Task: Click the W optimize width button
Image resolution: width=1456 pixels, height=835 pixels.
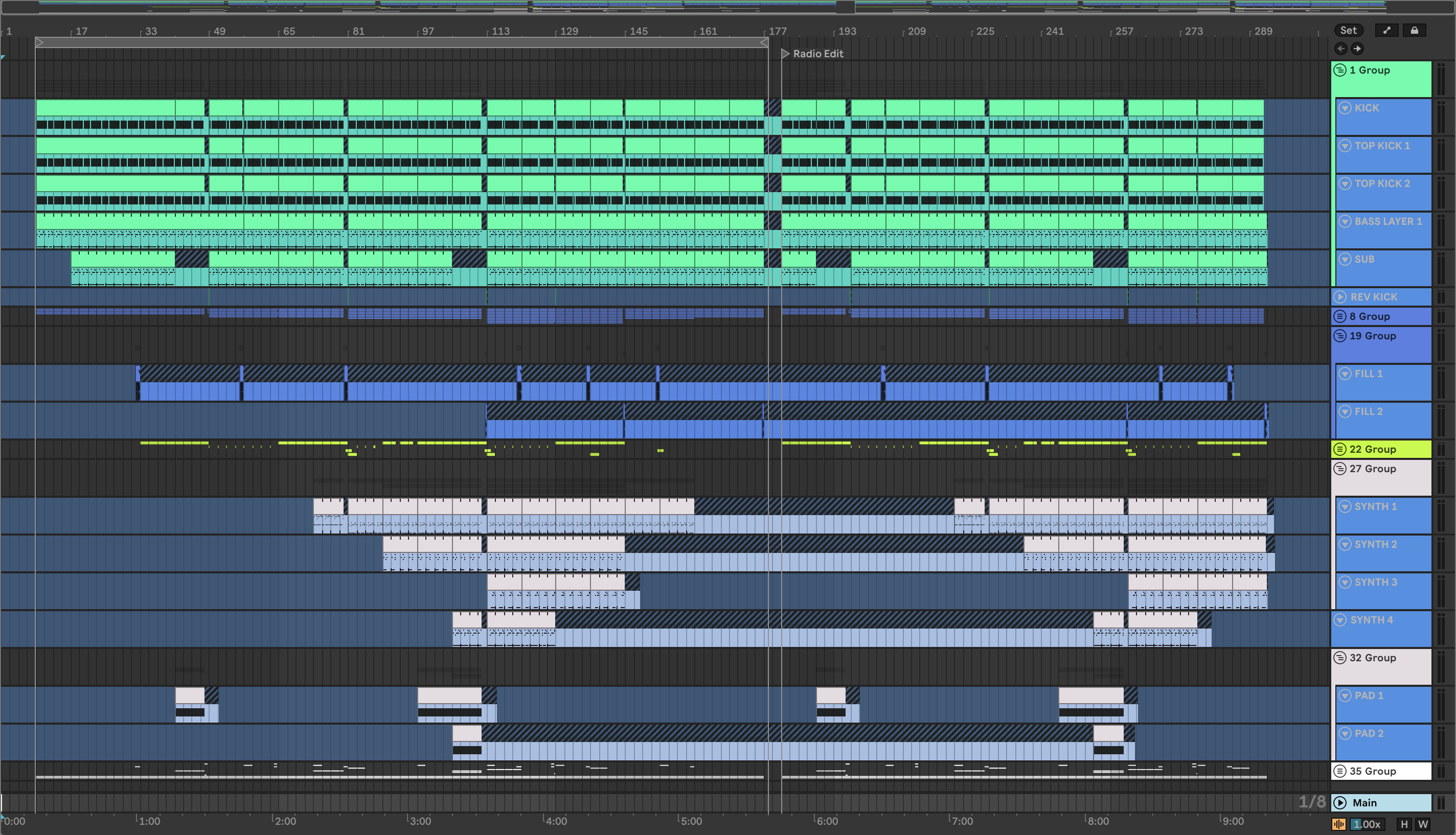Action: (1423, 824)
